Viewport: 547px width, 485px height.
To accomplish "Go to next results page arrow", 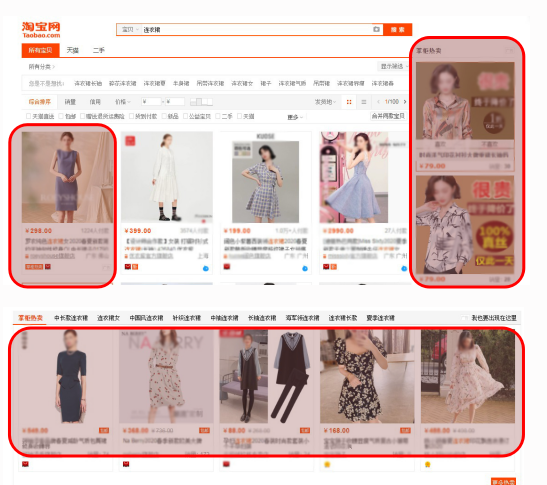I will click(x=405, y=102).
